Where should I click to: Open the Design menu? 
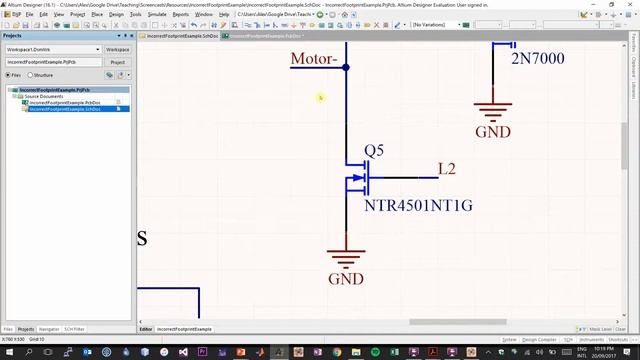[116, 14]
